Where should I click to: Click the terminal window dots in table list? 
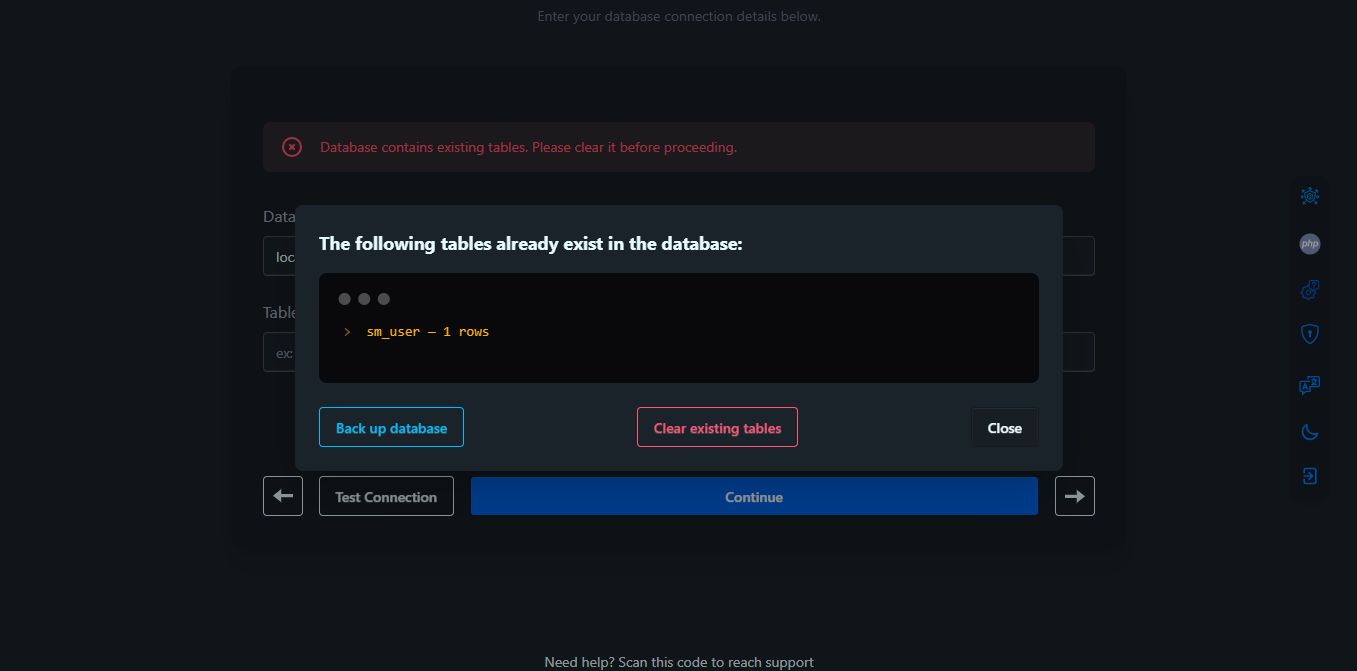364,299
